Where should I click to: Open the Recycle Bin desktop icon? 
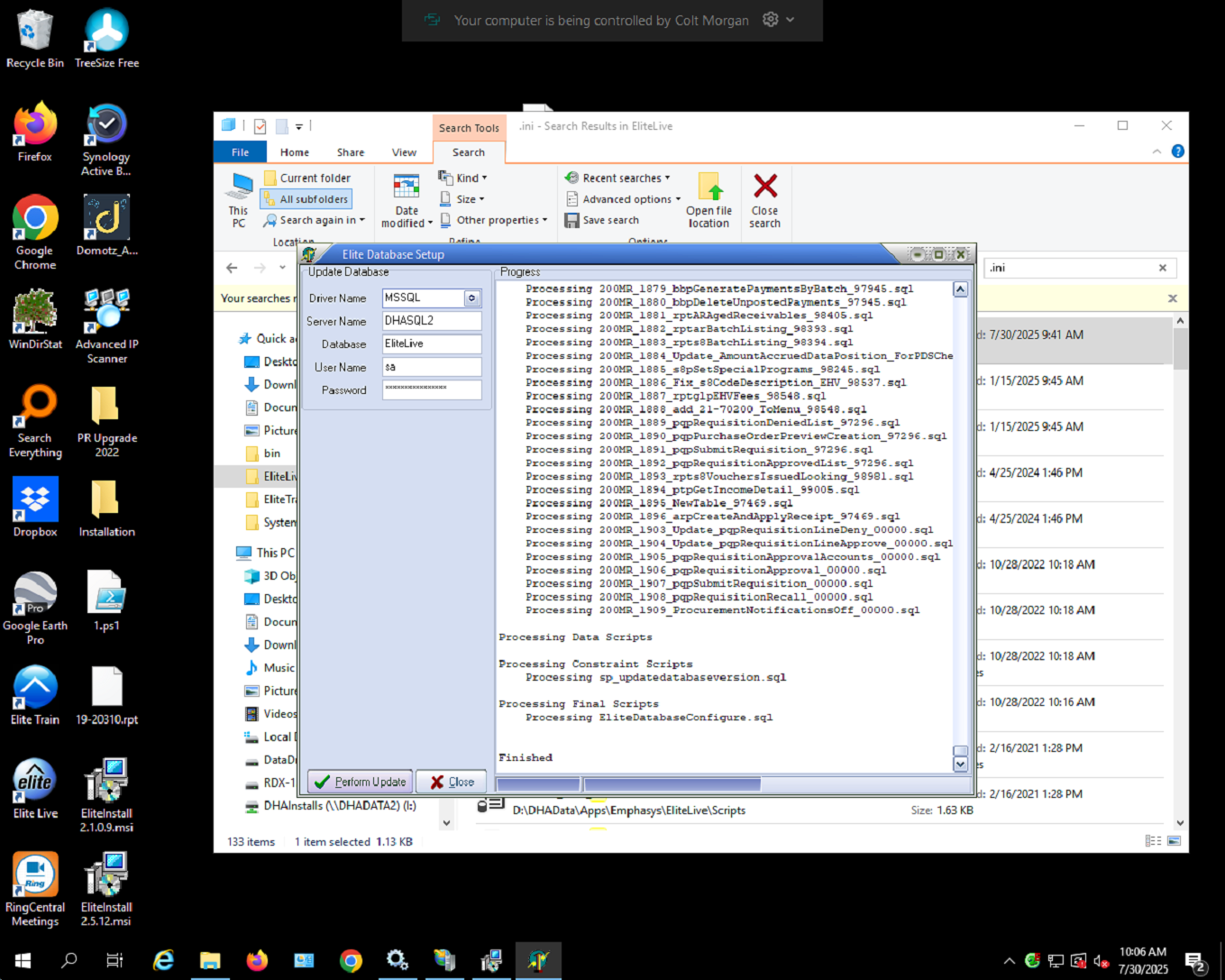[x=35, y=39]
